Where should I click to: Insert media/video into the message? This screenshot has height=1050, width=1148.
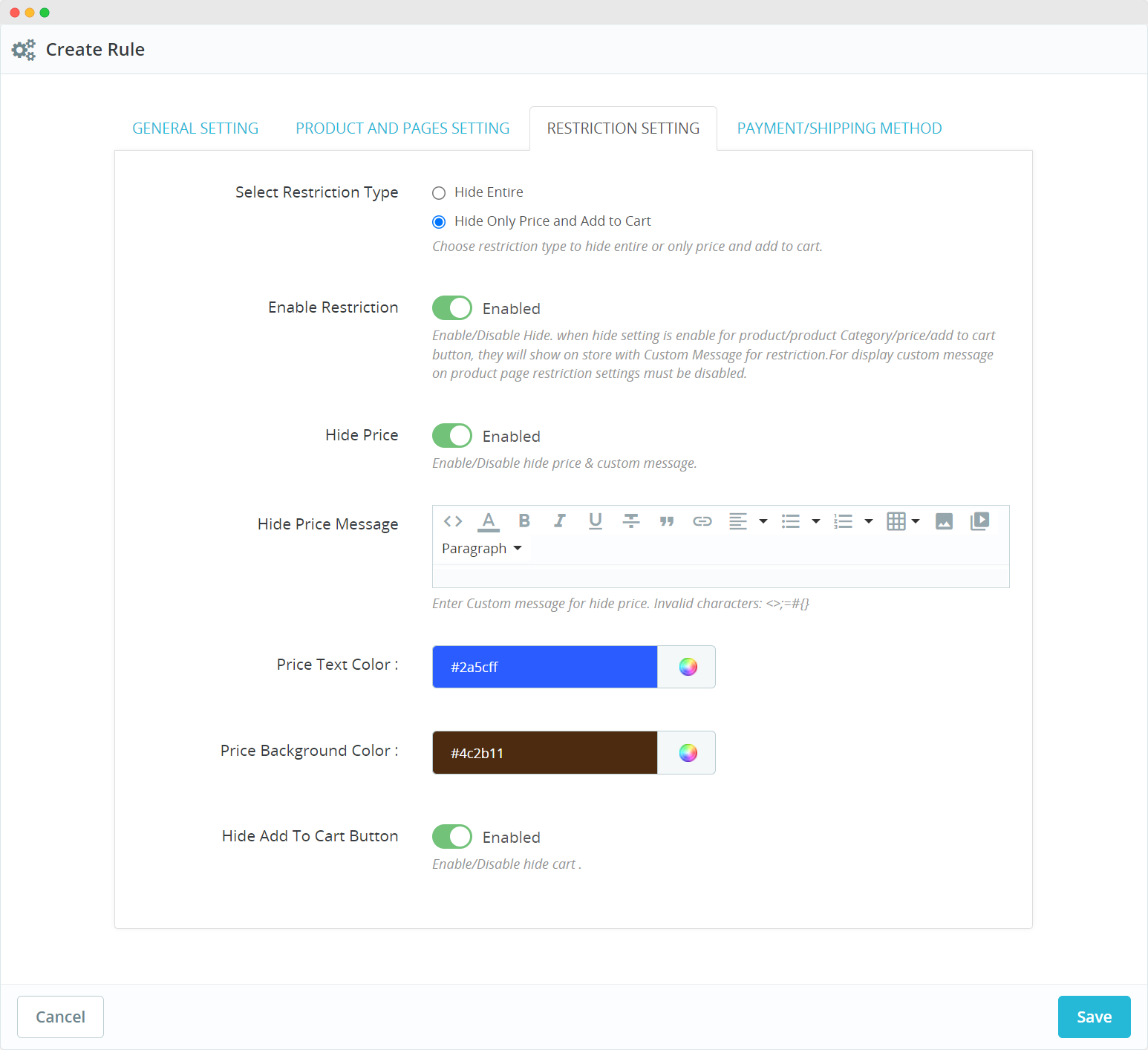979,521
